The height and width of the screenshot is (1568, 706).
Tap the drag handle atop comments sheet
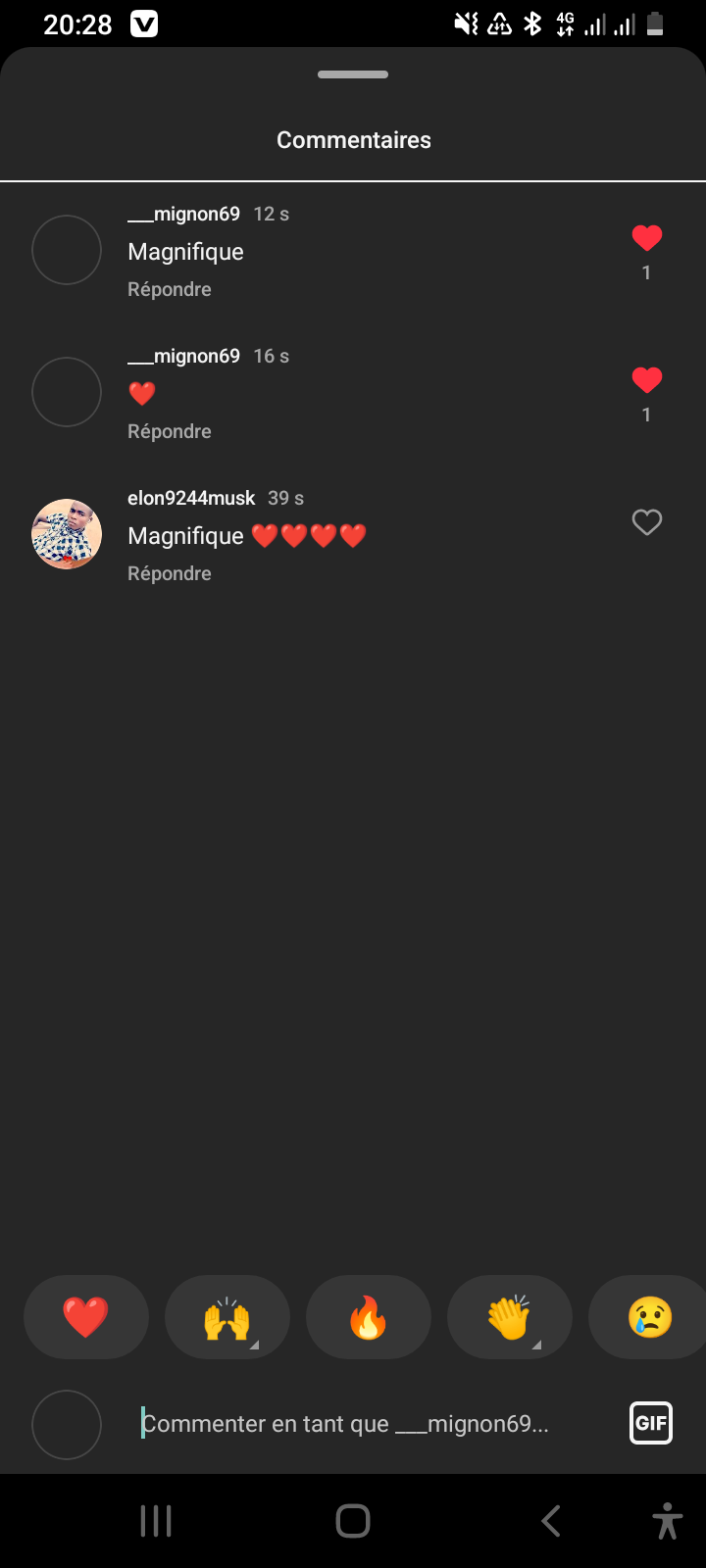click(353, 74)
